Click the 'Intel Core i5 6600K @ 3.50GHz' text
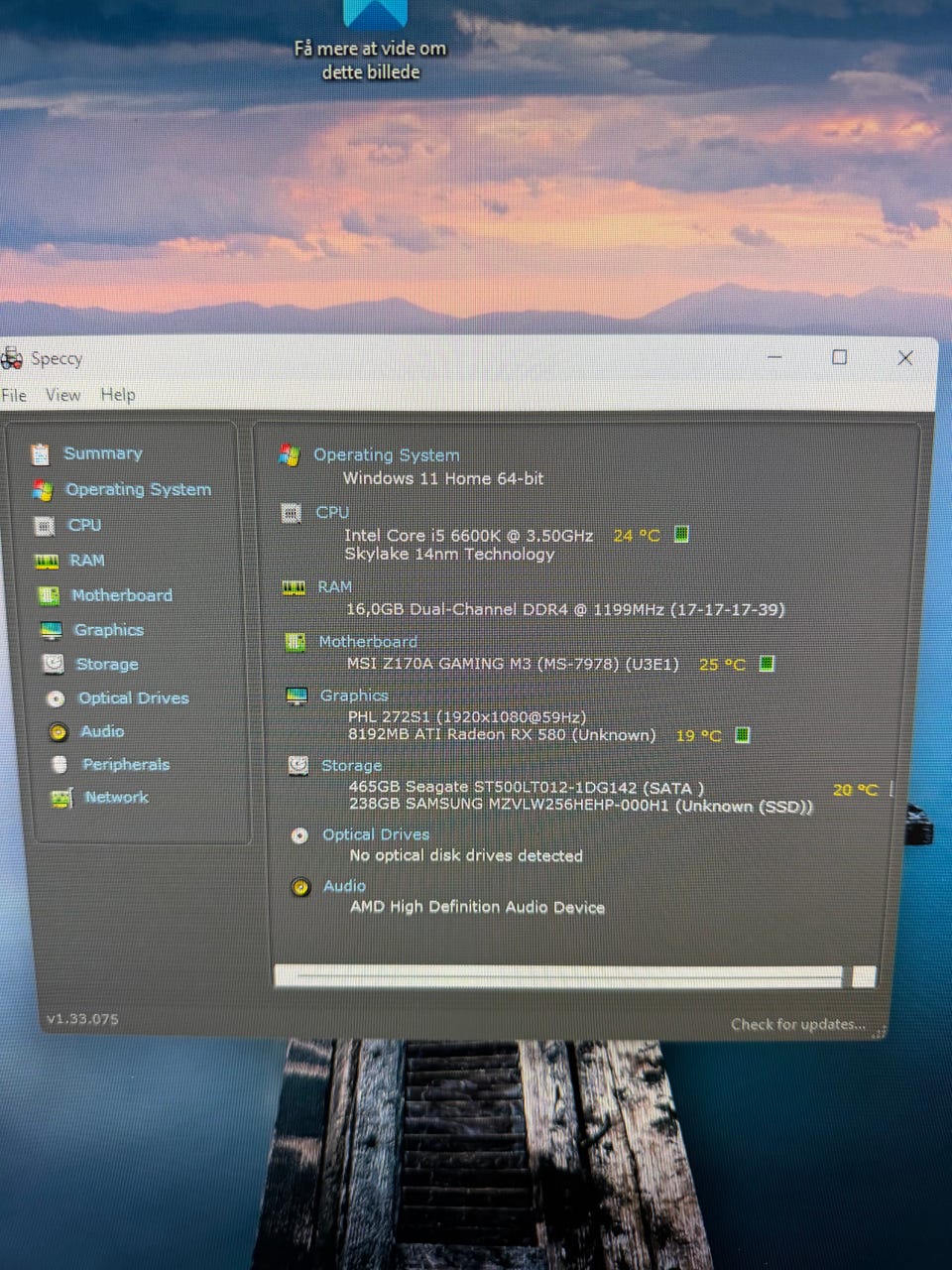This screenshot has height=1270, width=952. [x=469, y=535]
